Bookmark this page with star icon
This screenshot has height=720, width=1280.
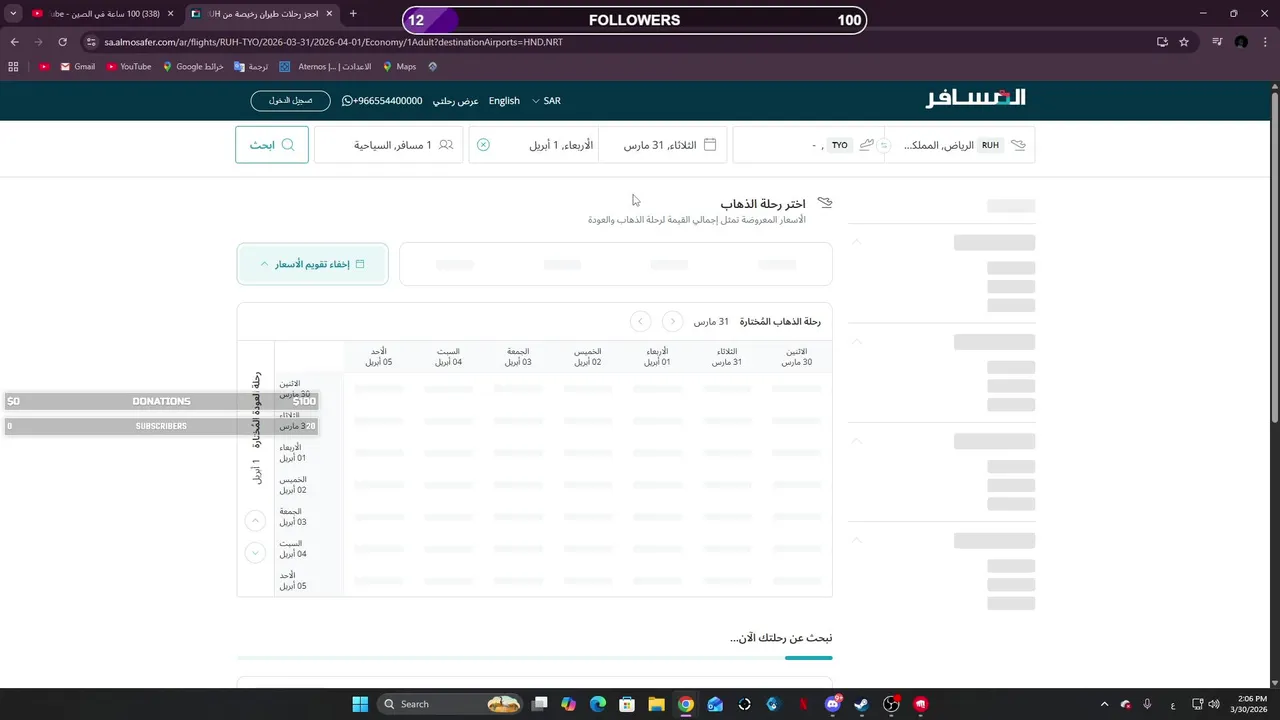[x=1184, y=42]
